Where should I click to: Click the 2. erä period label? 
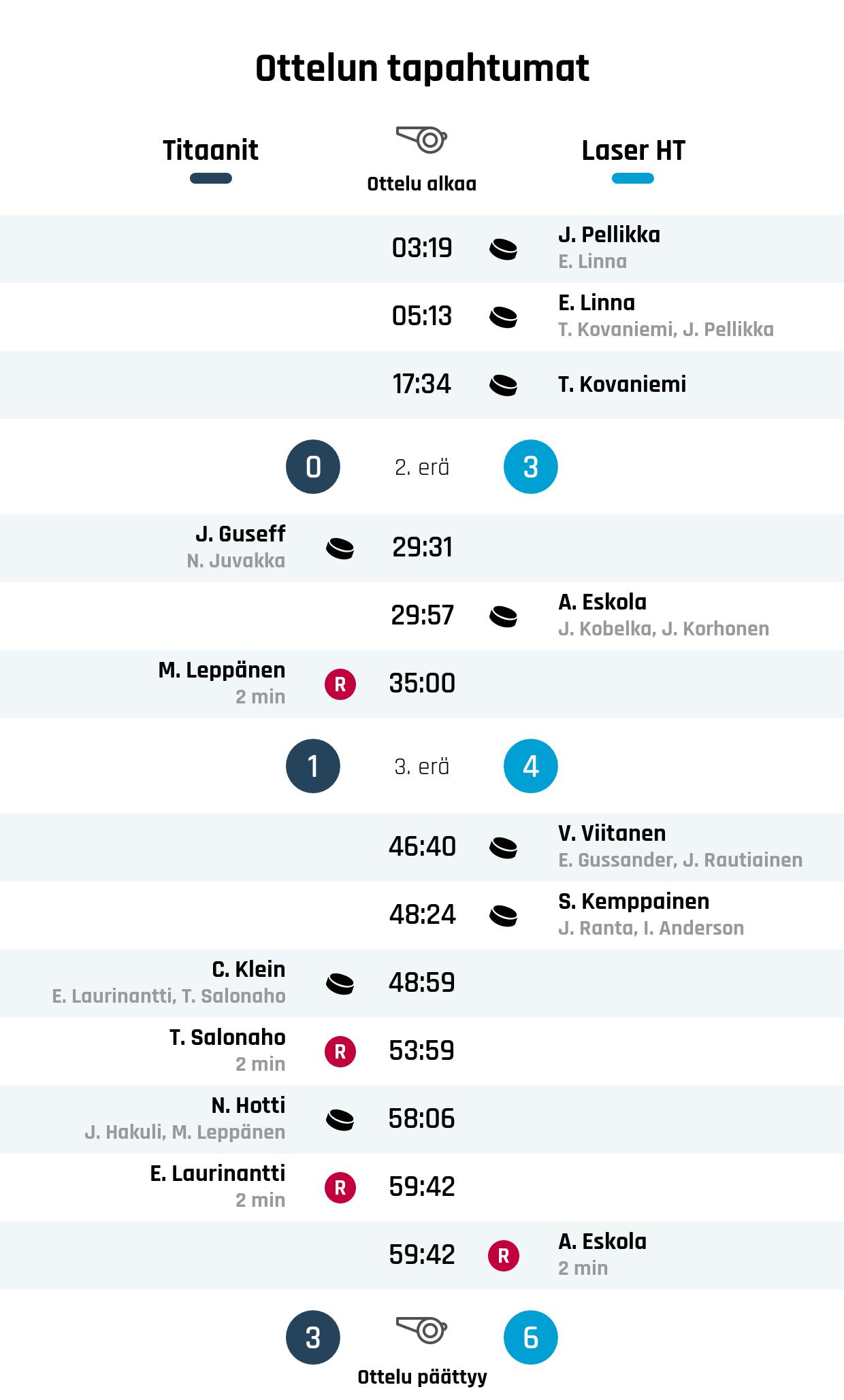click(422, 467)
